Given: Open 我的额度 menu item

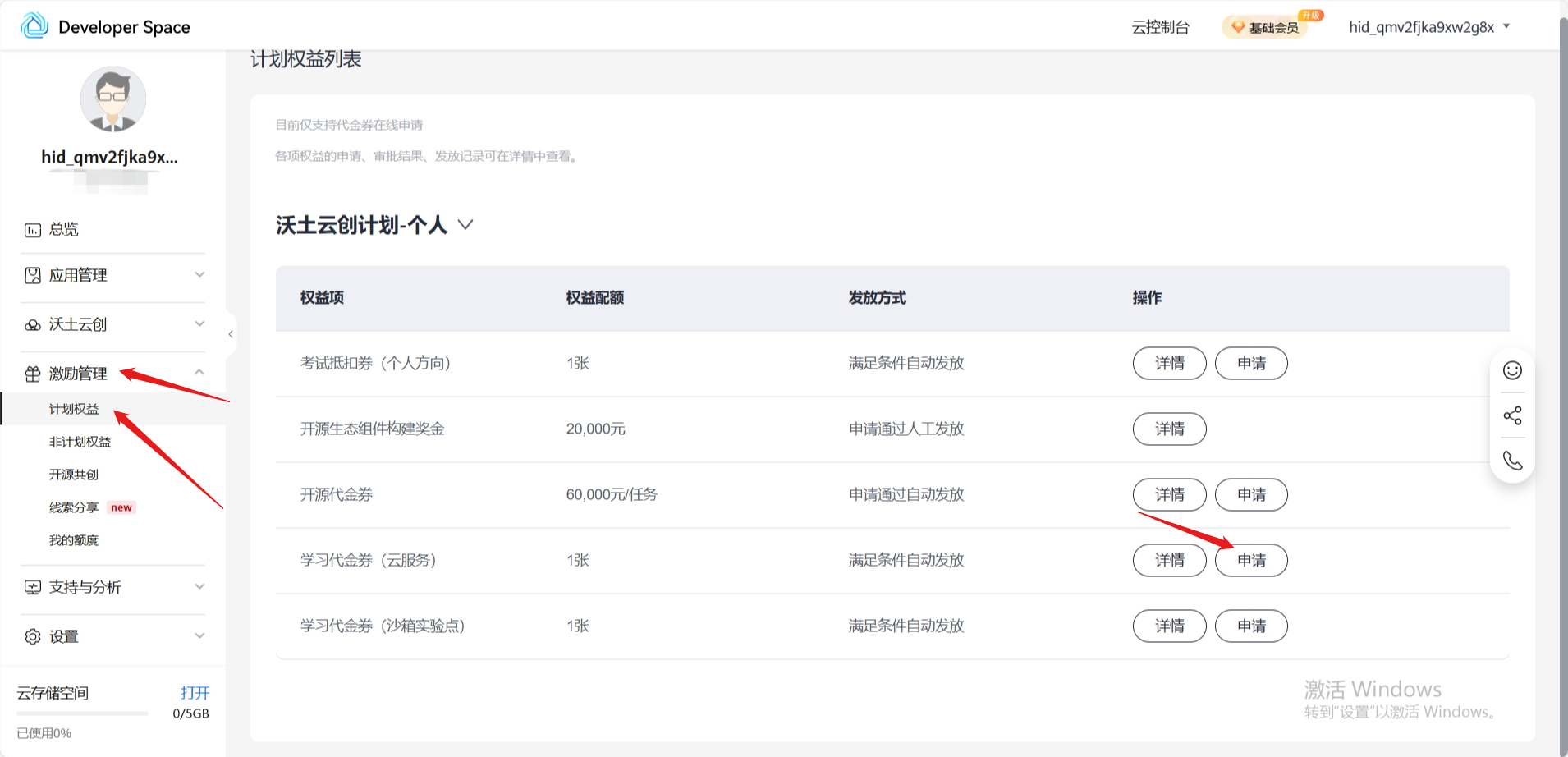Looking at the screenshot, I should point(74,540).
